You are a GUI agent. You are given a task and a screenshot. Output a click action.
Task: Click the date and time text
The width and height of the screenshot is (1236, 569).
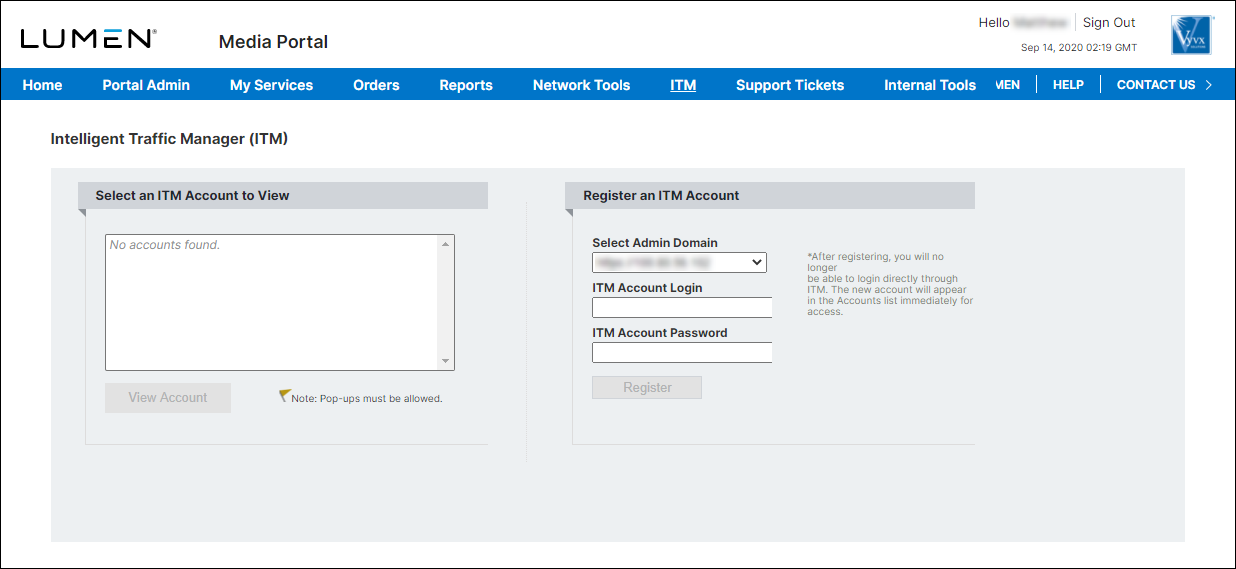(x=1078, y=47)
